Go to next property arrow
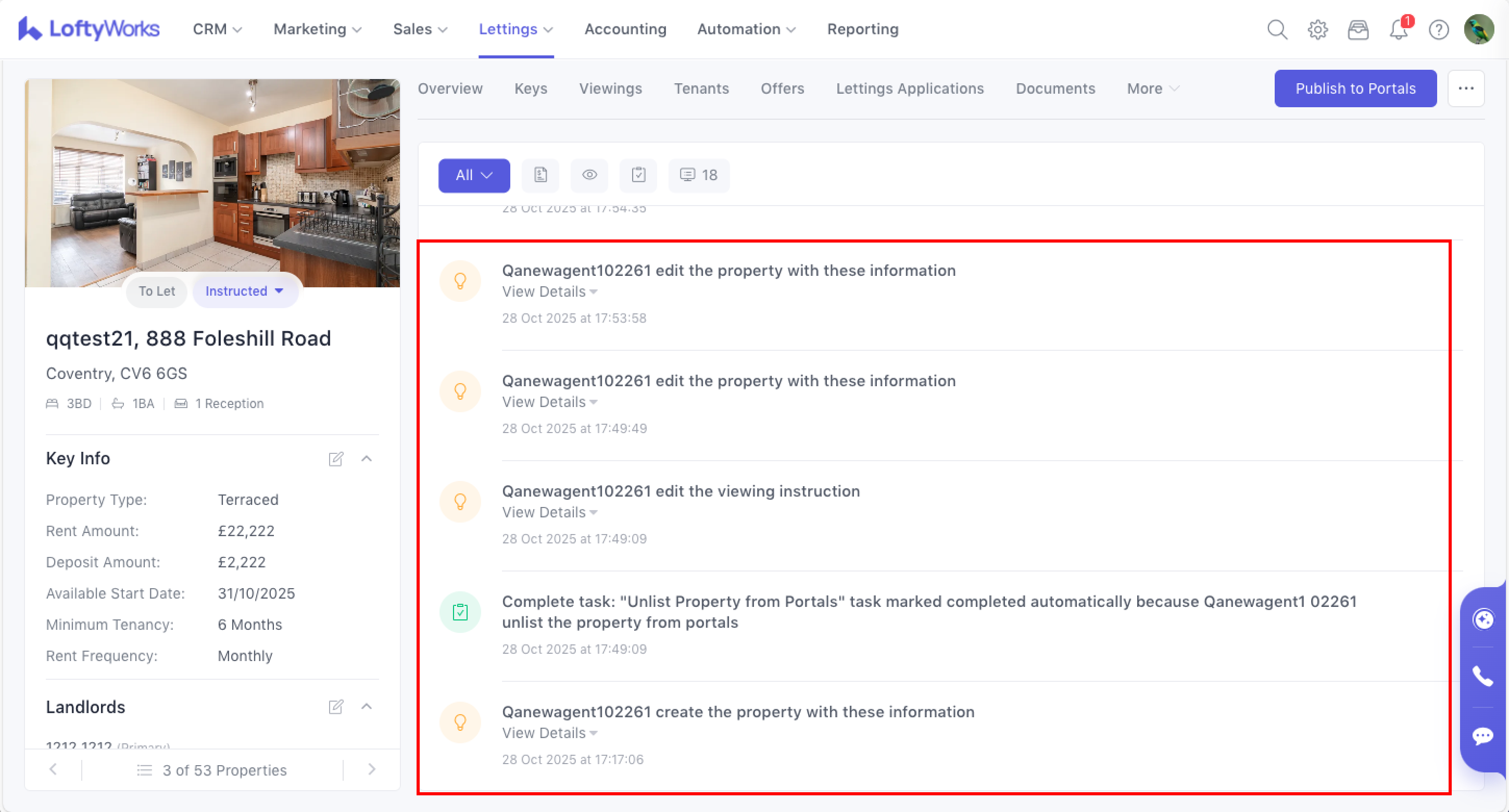This screenshot has height=812, width=1509. pyautogui.click(x=371, y=769)
